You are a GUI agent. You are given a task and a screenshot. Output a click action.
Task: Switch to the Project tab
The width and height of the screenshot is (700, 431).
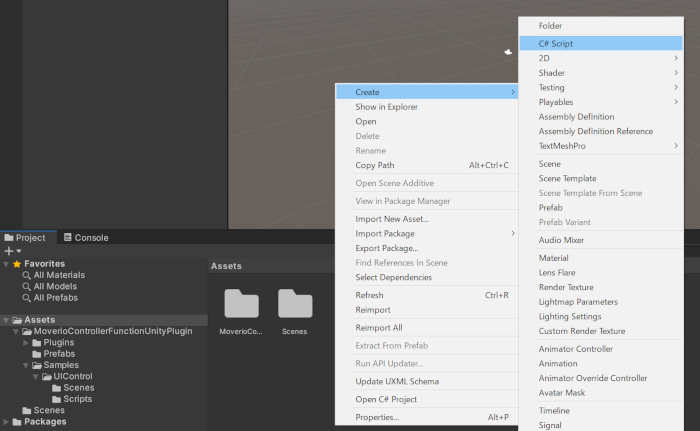(x=28, y=238)
